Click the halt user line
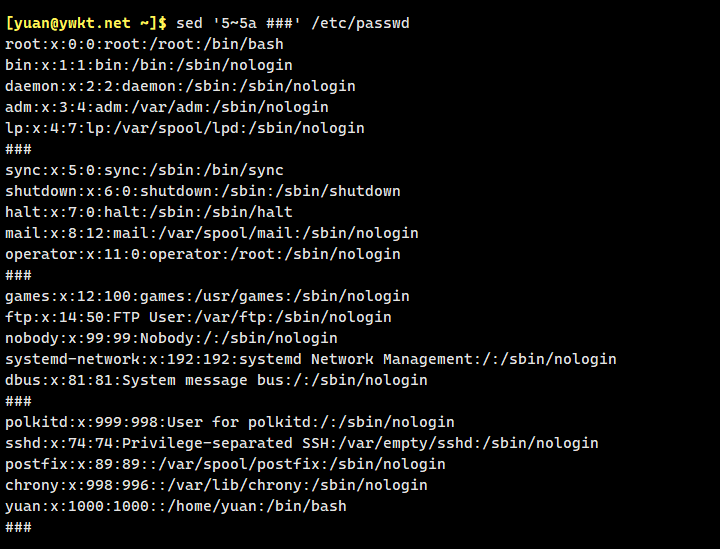This screenshot has width=720, height=549. (149, 212)
